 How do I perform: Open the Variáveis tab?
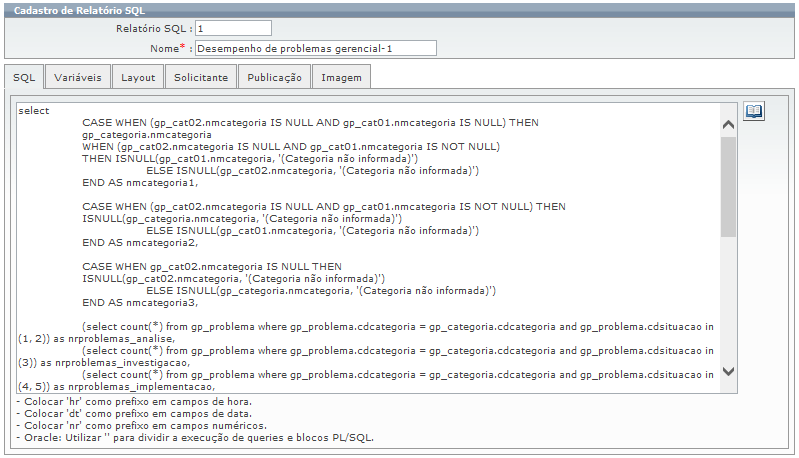(77, 77)
